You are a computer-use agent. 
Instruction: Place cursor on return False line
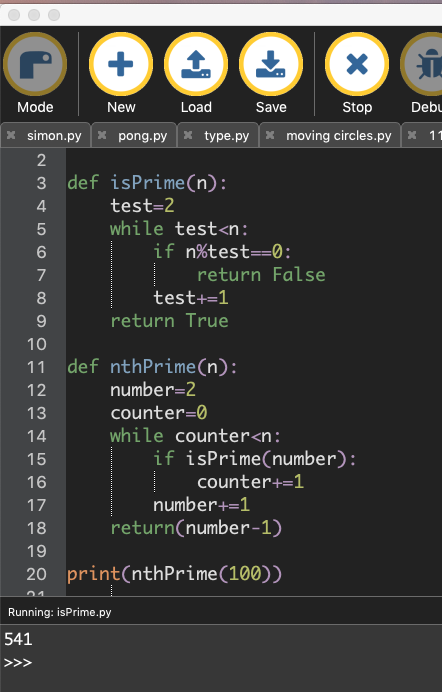tap(261, 275)
